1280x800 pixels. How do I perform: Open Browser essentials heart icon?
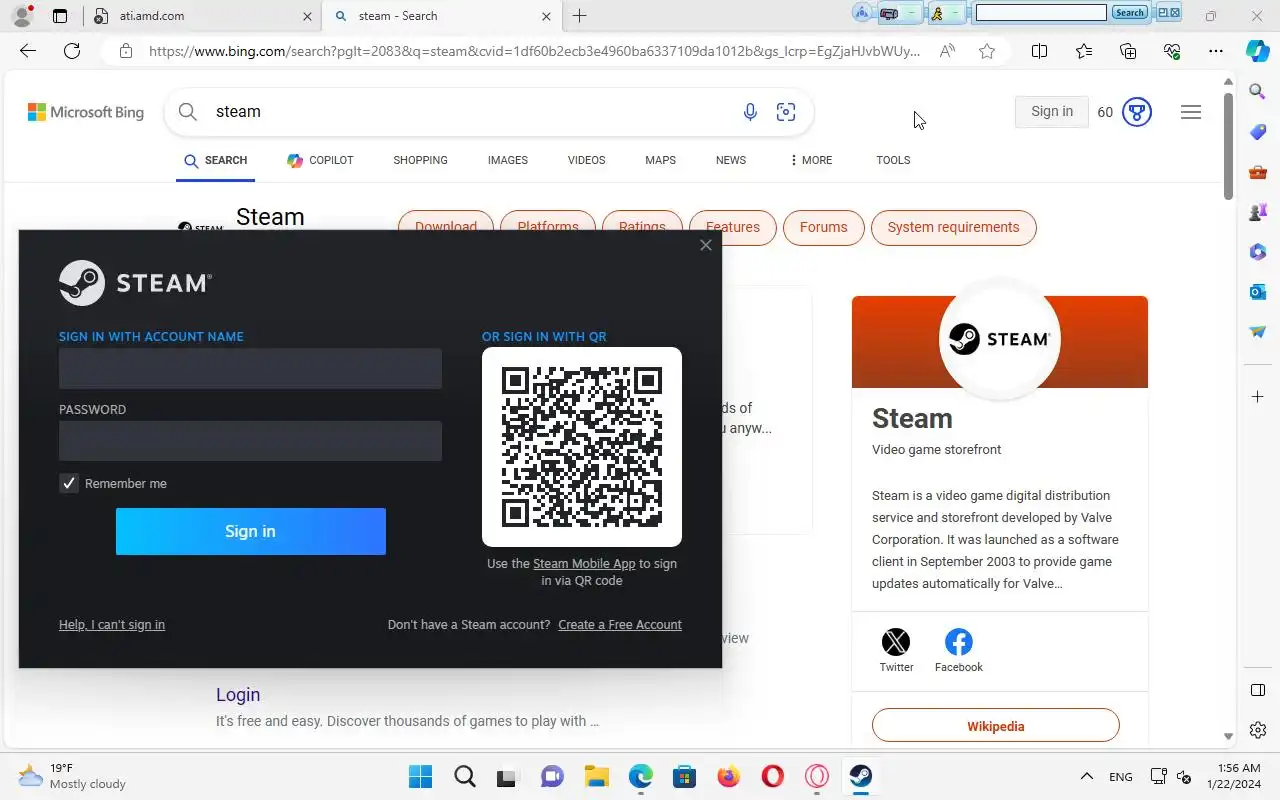[1172, 51]
